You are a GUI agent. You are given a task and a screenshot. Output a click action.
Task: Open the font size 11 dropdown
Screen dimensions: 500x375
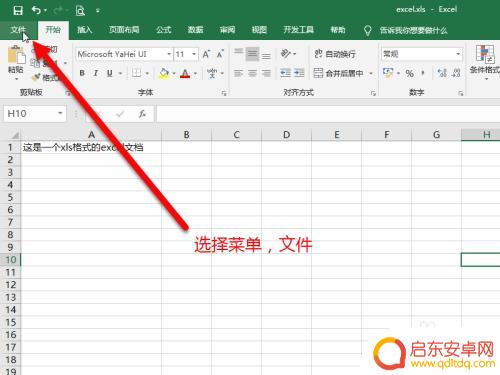pos(194,54)
